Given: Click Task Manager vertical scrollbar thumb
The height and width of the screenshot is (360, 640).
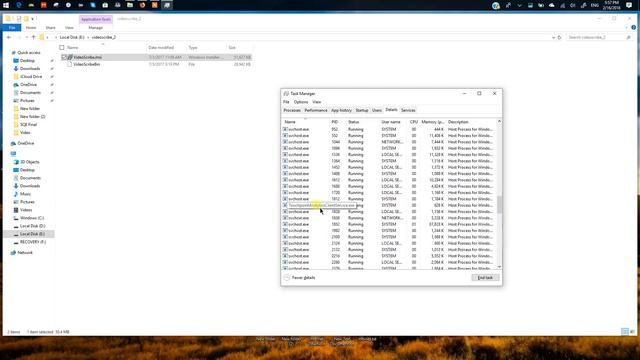Looking at the screenshot, I should point(499,204).
